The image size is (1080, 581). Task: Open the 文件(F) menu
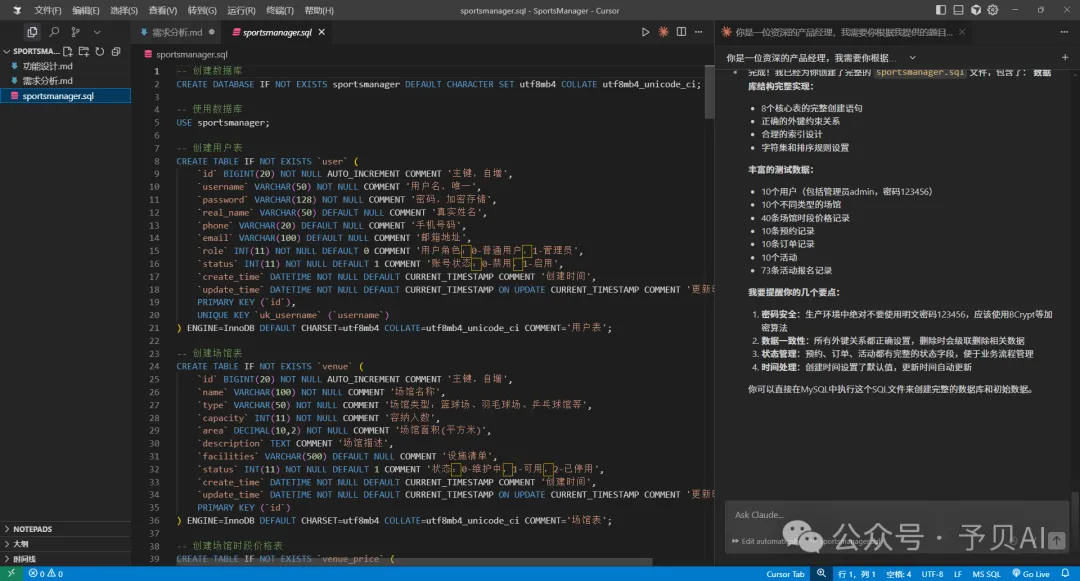48,10
